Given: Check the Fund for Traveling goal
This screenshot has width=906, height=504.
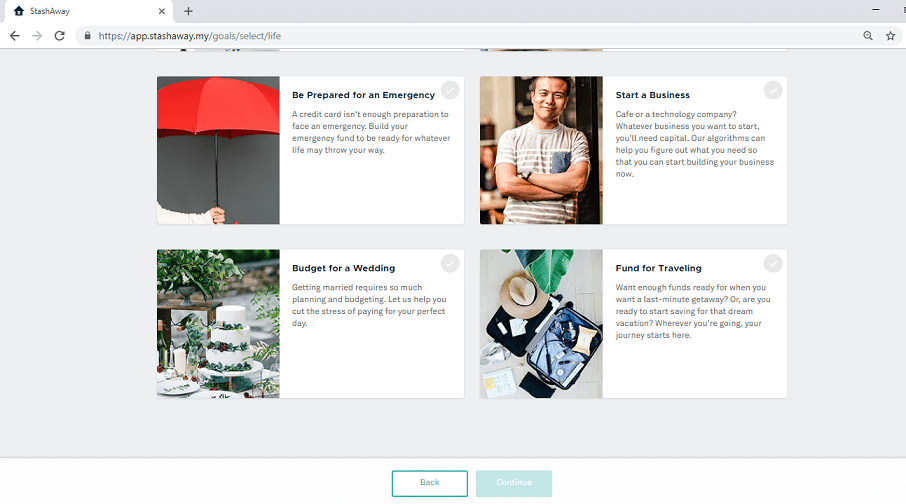Looking at the screenshot, I should click(773, 263).
